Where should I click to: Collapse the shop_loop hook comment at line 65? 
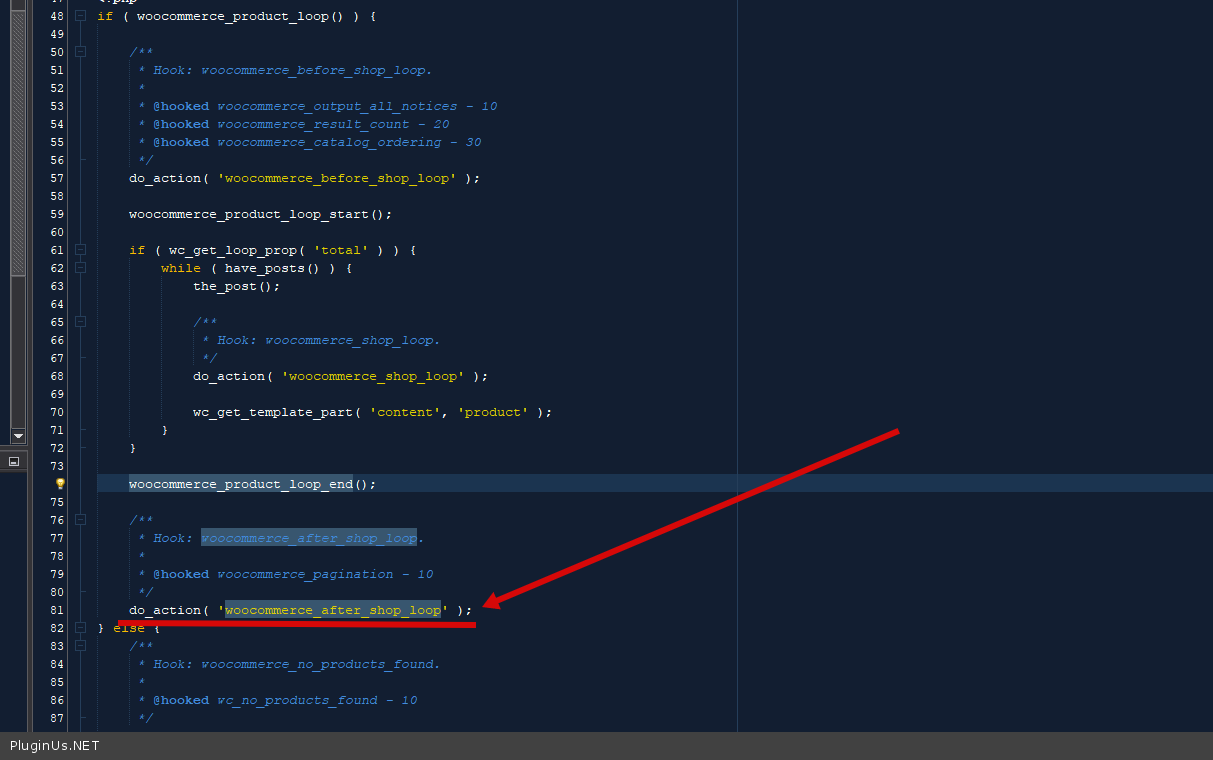[80, 322]
